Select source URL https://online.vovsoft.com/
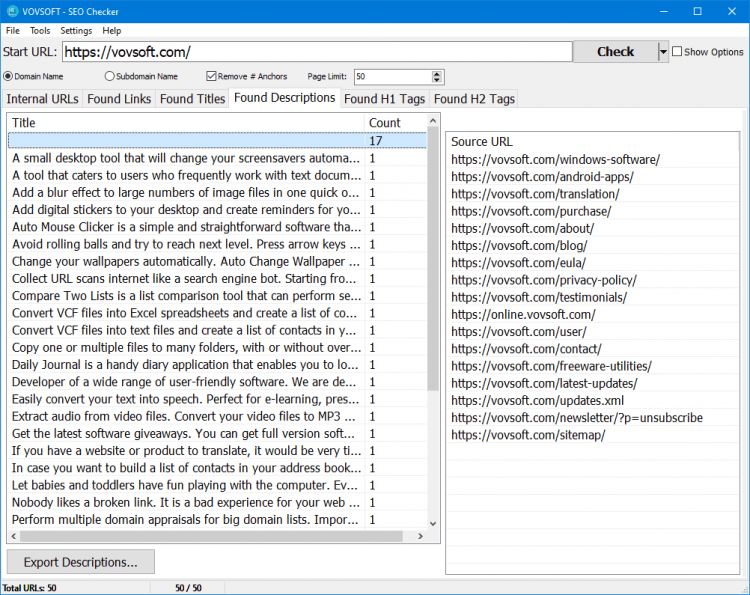This screenshot has width=750, height=595. 592,314
